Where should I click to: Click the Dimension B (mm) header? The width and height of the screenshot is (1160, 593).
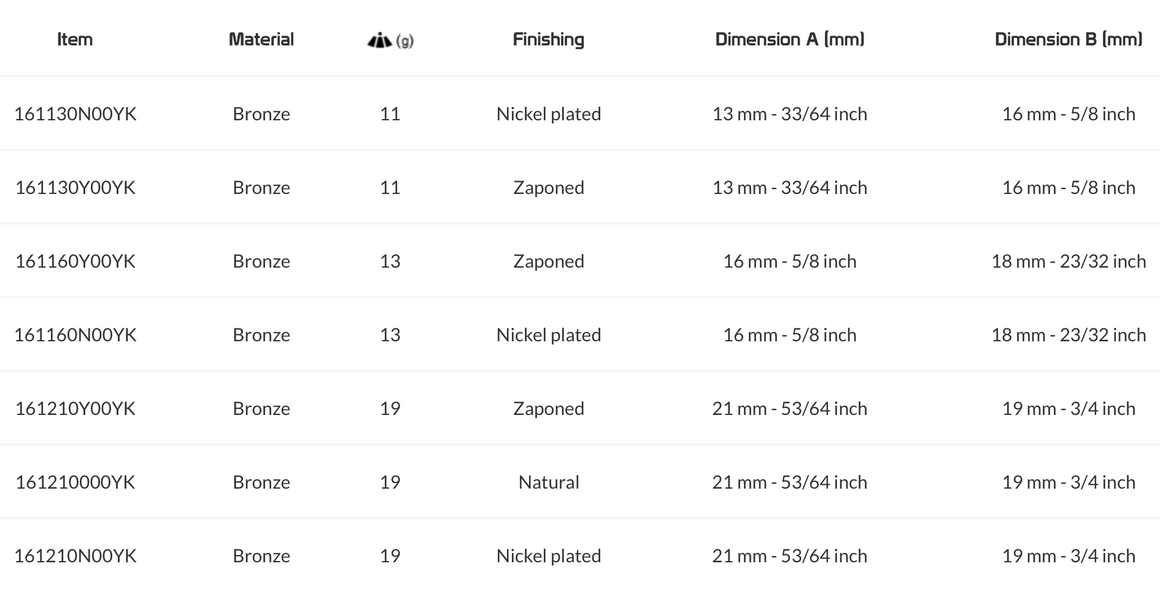tap(1068, 40)
